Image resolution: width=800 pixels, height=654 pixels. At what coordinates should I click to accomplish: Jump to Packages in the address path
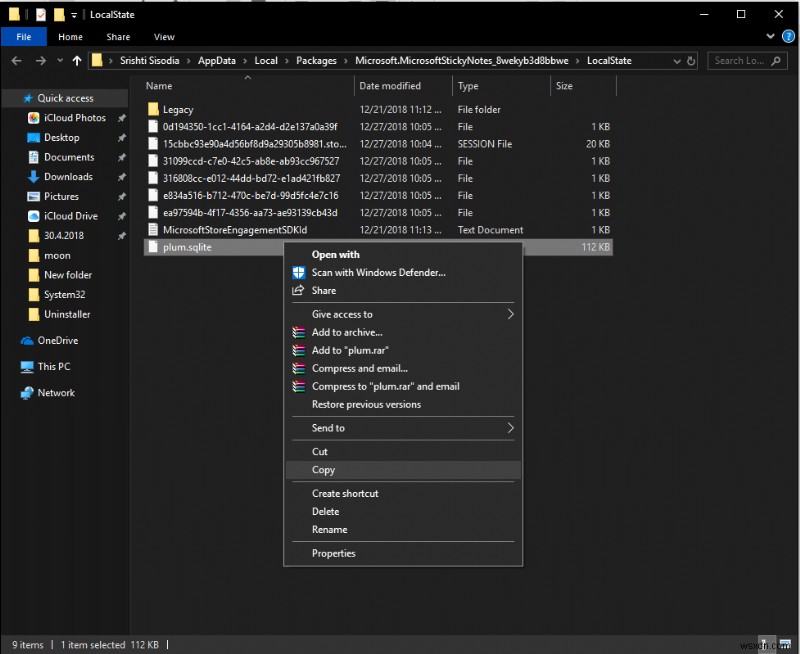[316, 61]
